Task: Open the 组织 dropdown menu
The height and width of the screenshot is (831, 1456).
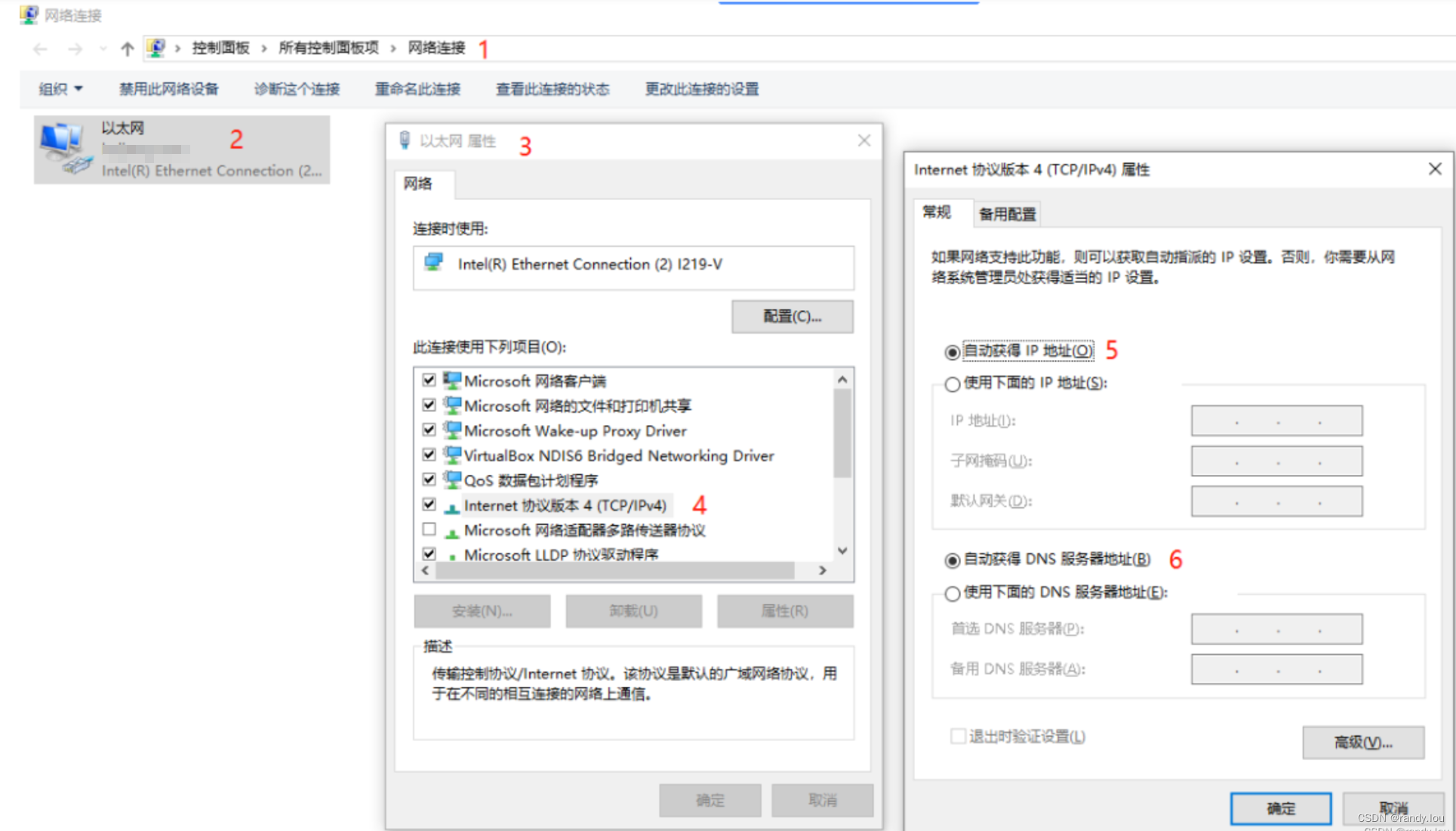Action: [60, 89]
